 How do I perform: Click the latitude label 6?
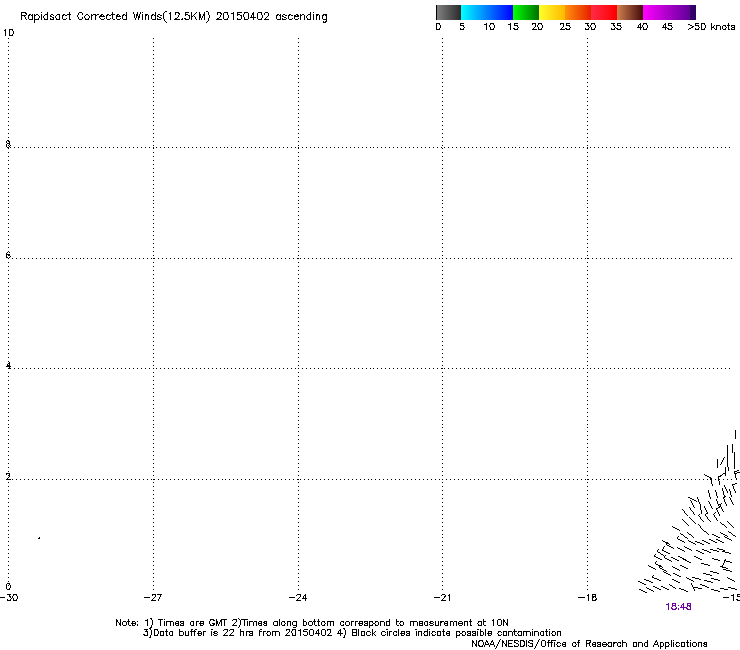[x=8, y=255]
